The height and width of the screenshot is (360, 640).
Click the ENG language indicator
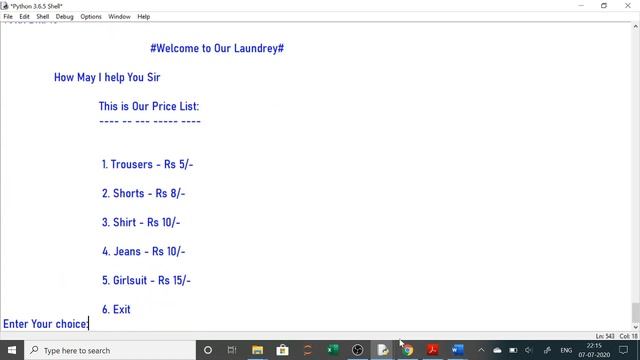coord(566,350)
